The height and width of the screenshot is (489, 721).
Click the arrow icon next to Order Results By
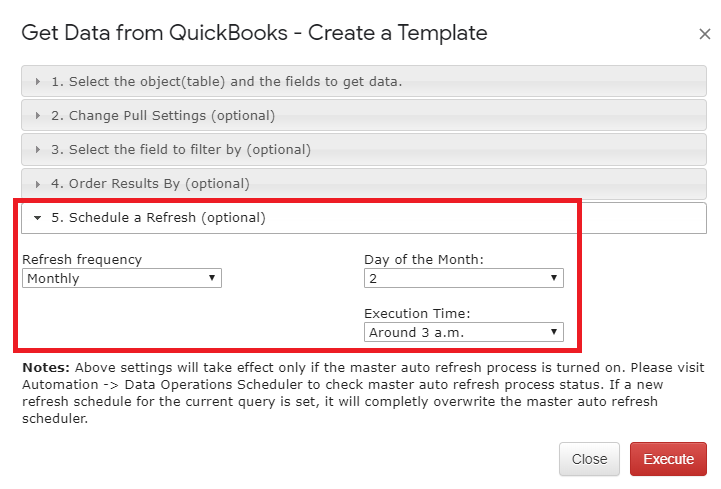click(x=38, y=184)
